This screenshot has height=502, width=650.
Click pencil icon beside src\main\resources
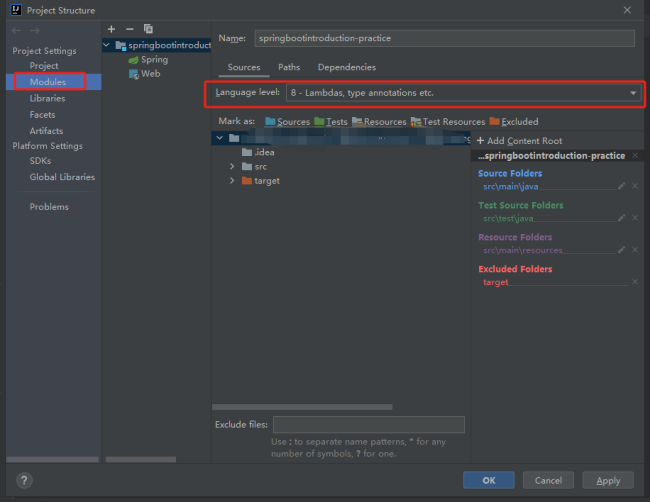click(x=622, y=250)
